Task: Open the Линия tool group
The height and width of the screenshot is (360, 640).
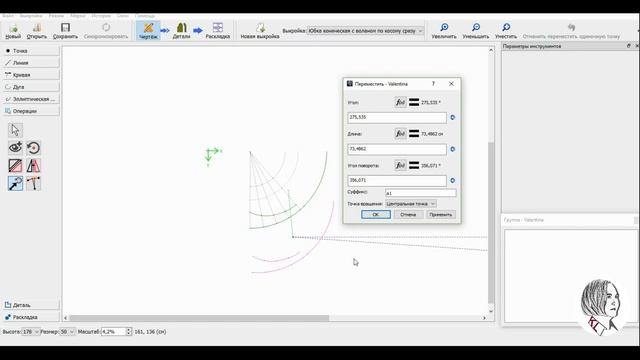Action: click(31, 63)
